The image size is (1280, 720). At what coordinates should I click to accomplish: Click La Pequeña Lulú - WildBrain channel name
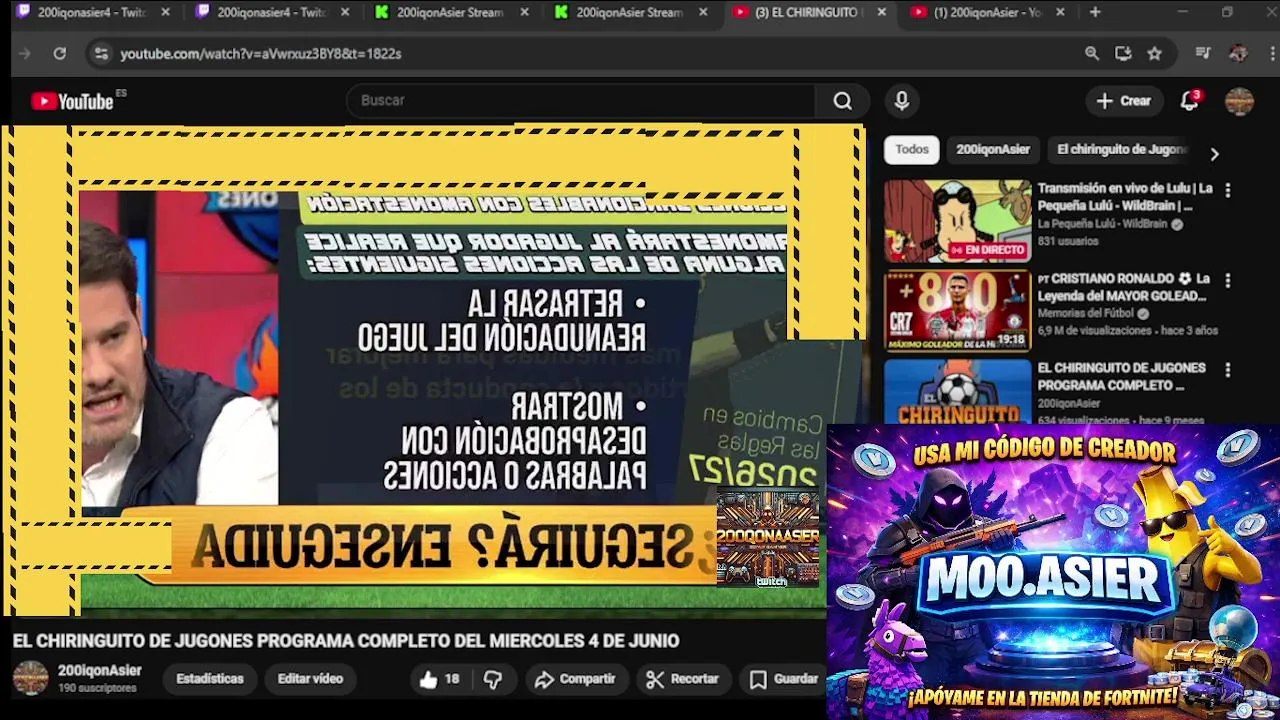coord(1102,224)
